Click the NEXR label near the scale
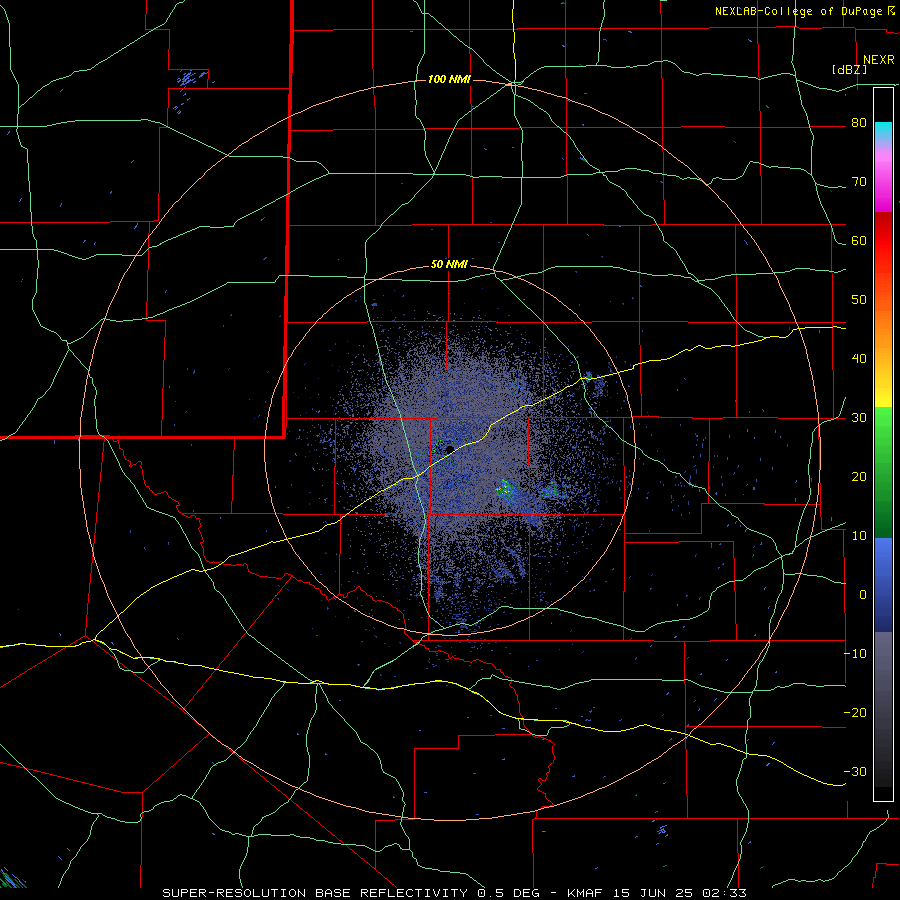The image size is (900, 900). (x=878, y=60)
